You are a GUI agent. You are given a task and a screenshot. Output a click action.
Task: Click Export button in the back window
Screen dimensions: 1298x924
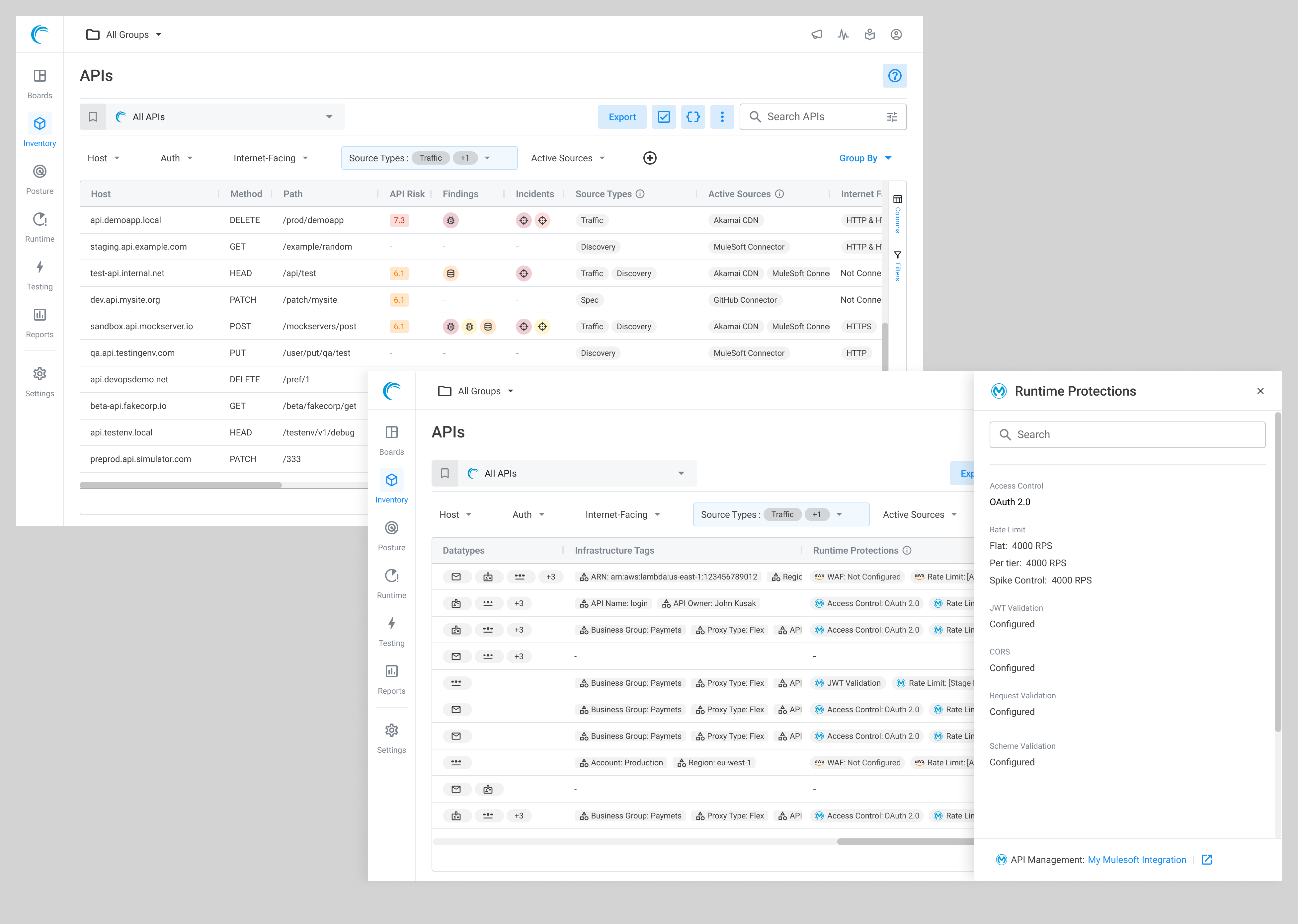(622, 116)
